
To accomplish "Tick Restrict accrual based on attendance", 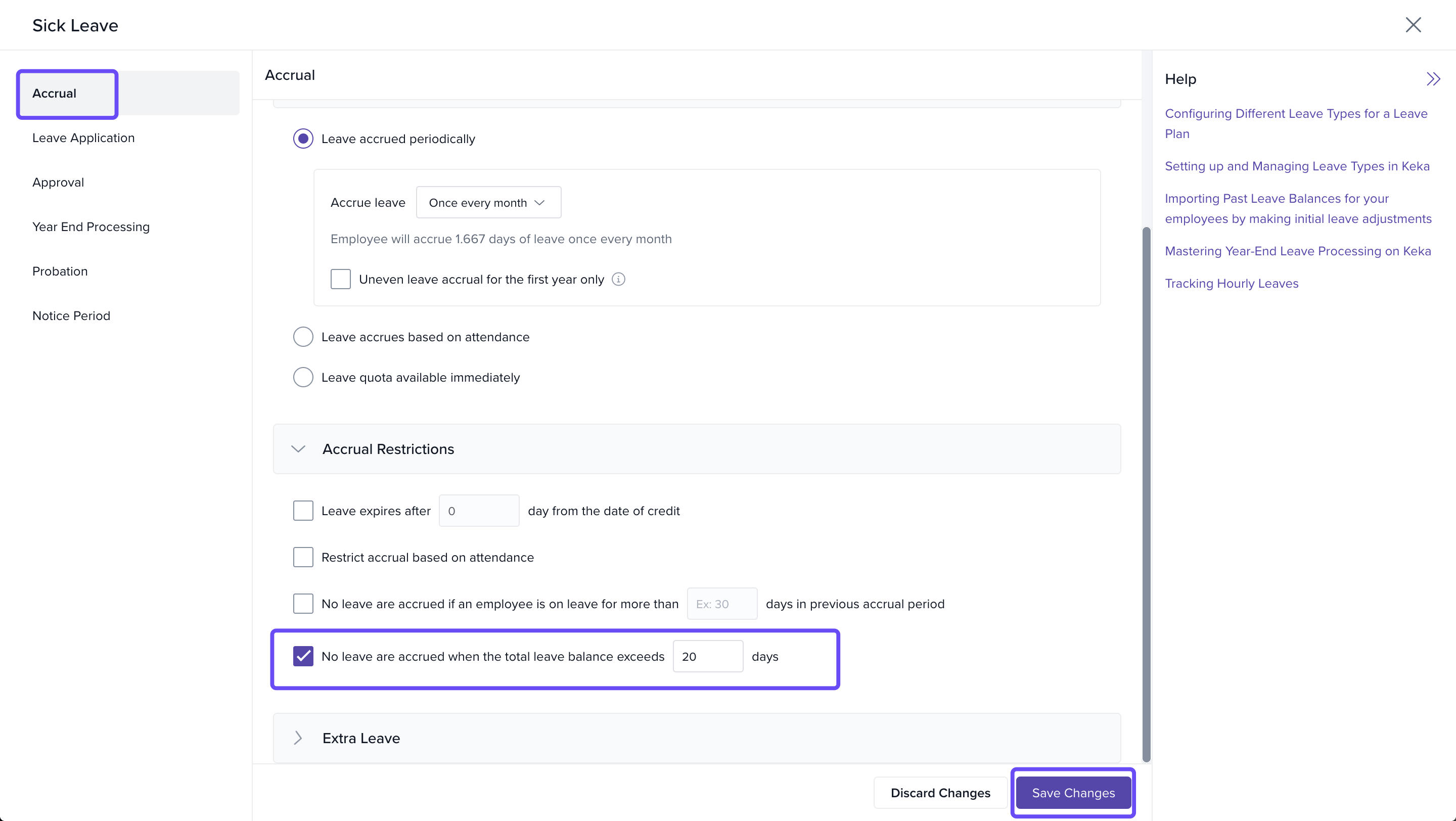I will click(303, 557).
